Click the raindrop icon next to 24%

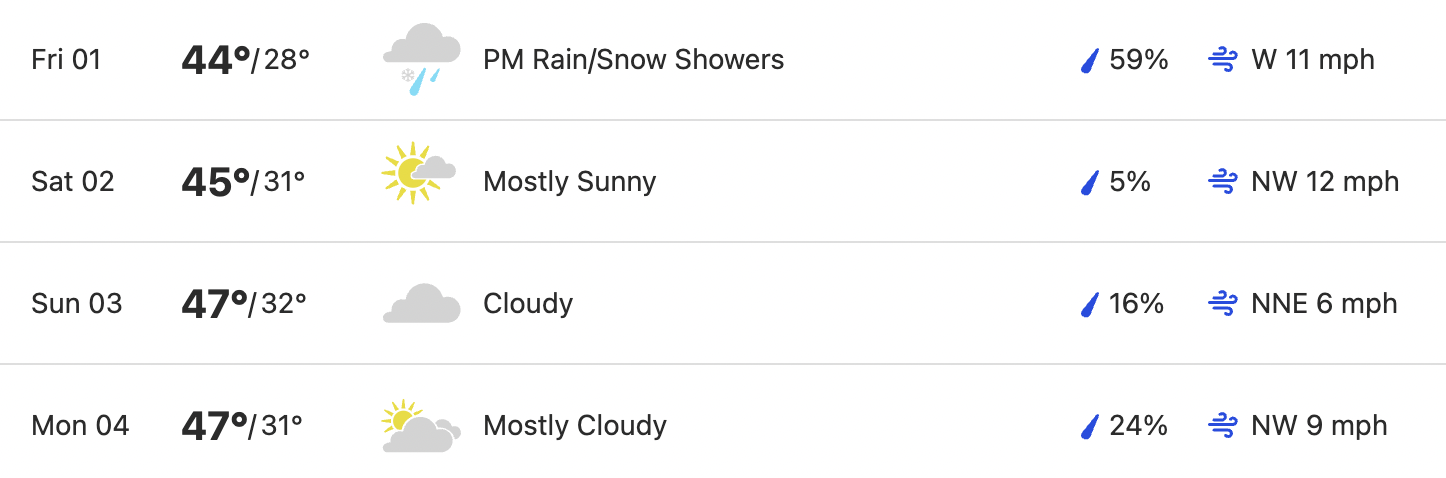tap(1090, 427)
